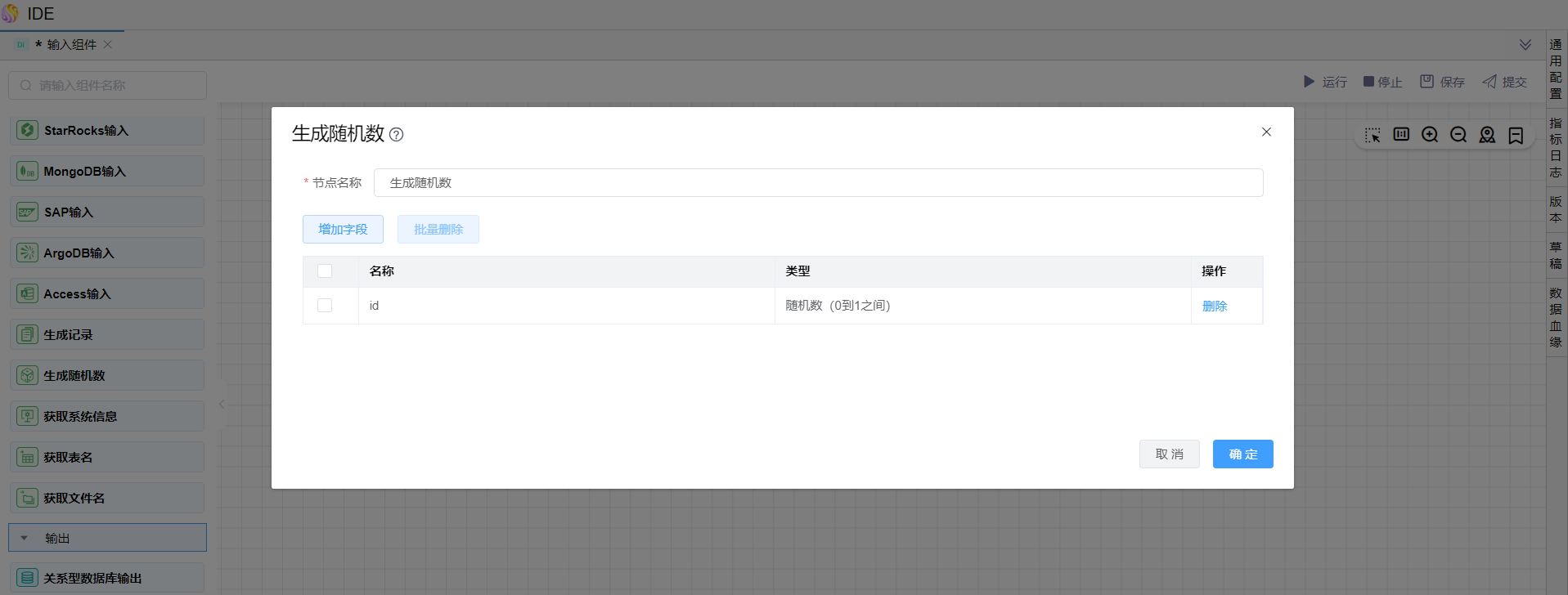This screenshot has height=595, width=1568.
Task: Pick the SAP输入 component icon
Action: coord(27,212)
